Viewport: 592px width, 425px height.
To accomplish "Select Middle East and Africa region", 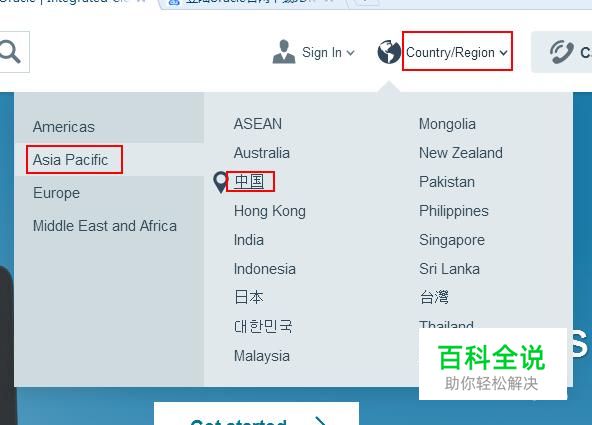I will click(105, 226).
